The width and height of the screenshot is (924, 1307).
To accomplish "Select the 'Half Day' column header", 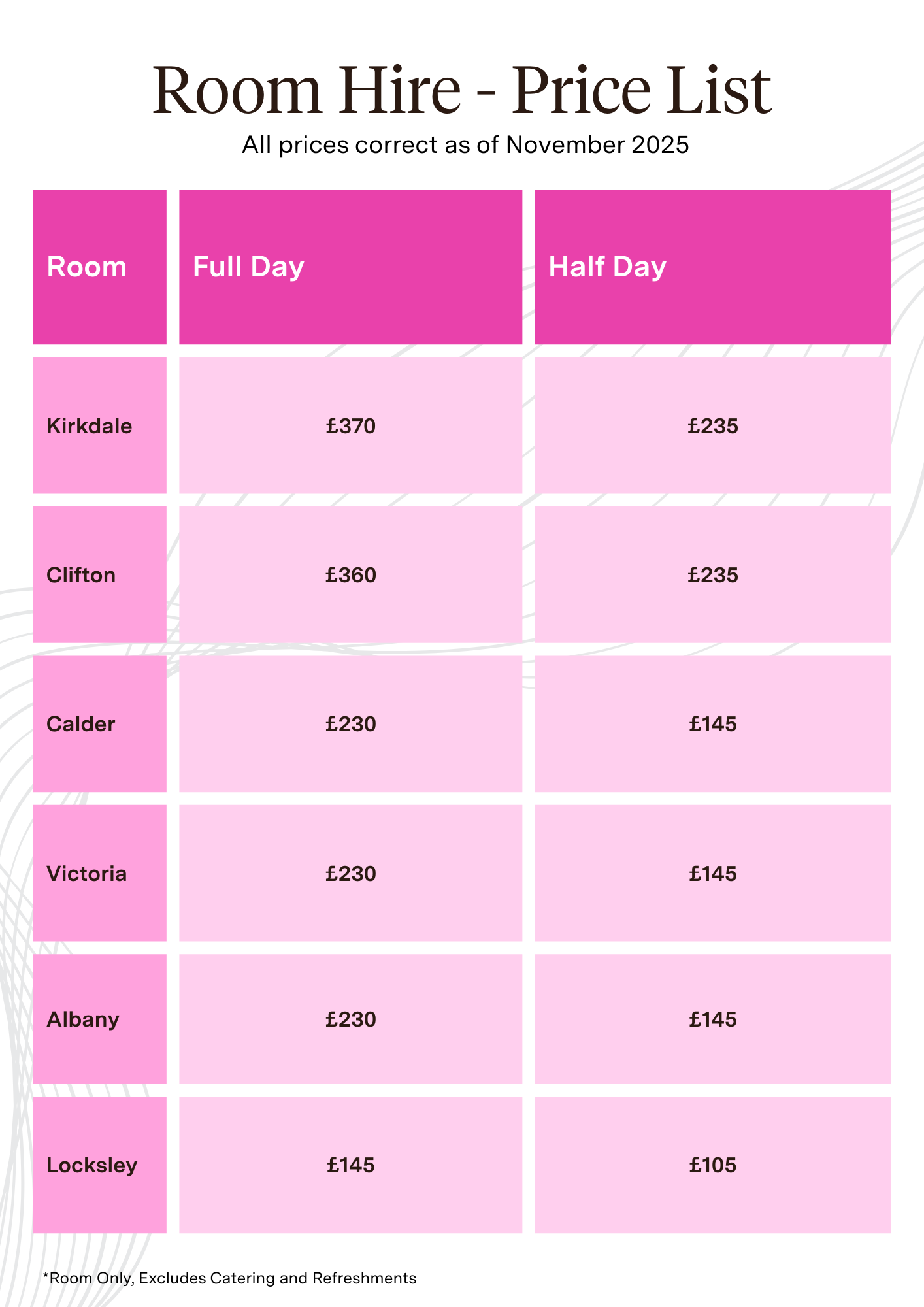I will [x=607, y=267].
